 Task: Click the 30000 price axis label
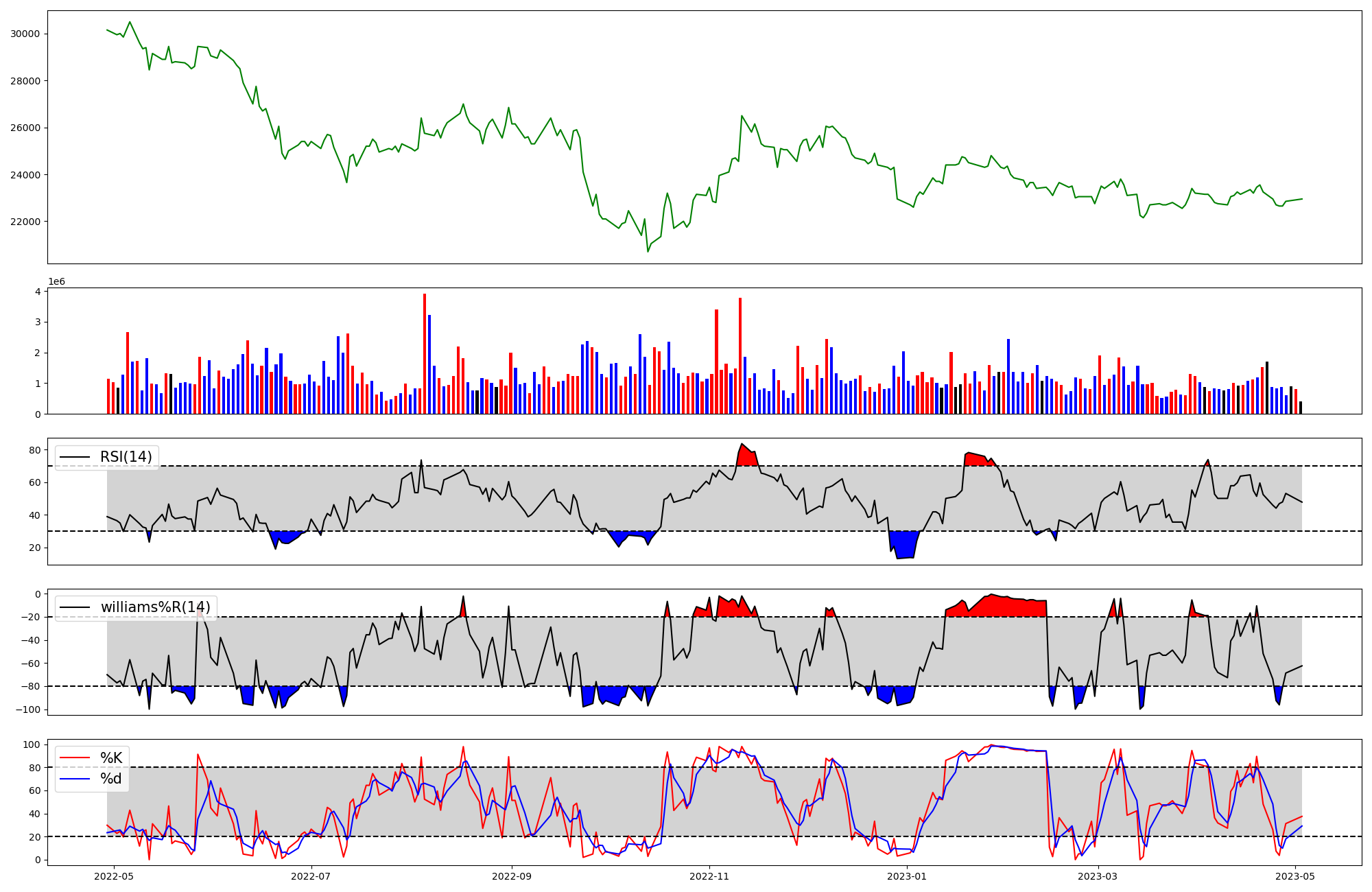tap(25, 34)
